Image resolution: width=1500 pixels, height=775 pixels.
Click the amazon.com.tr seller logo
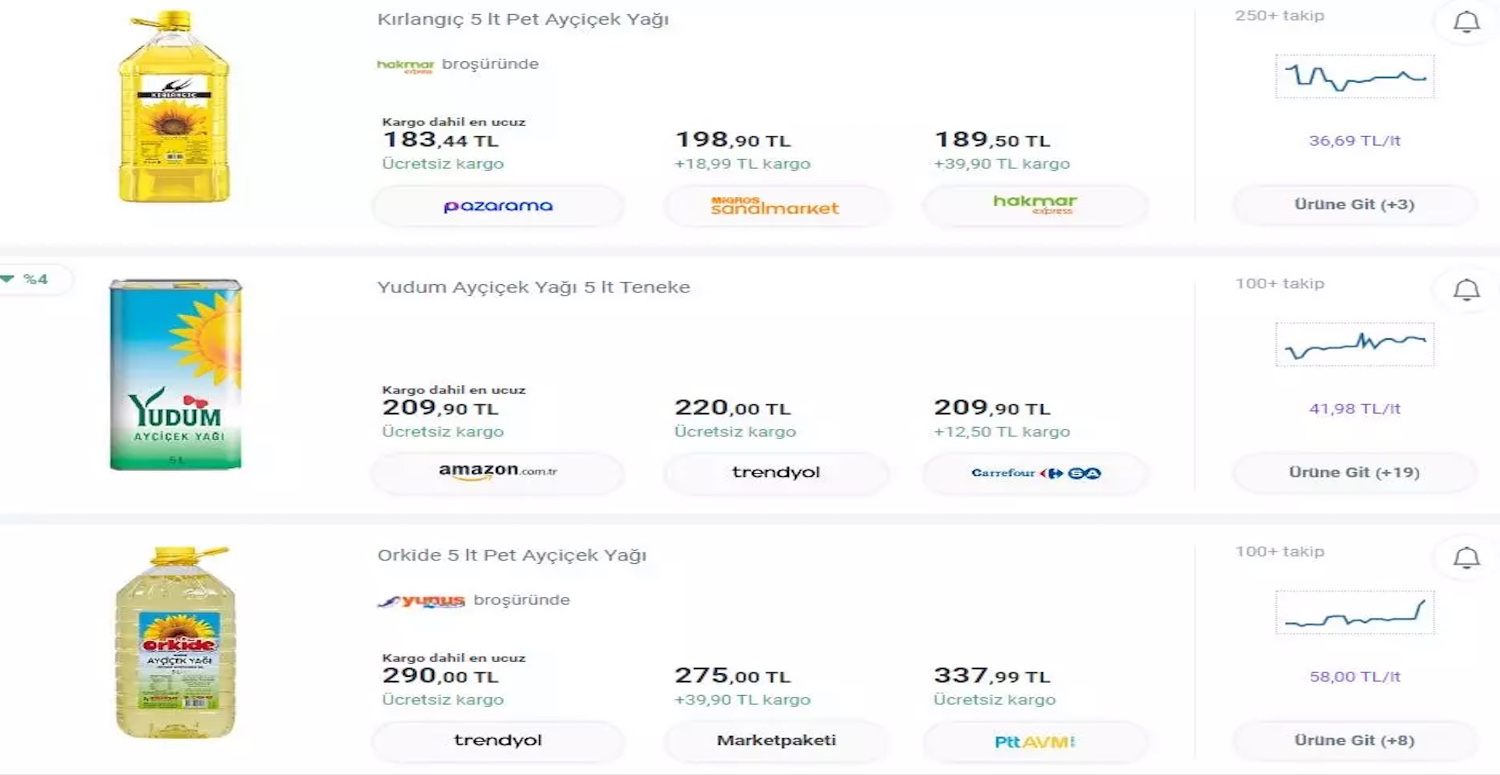[497, 472]
